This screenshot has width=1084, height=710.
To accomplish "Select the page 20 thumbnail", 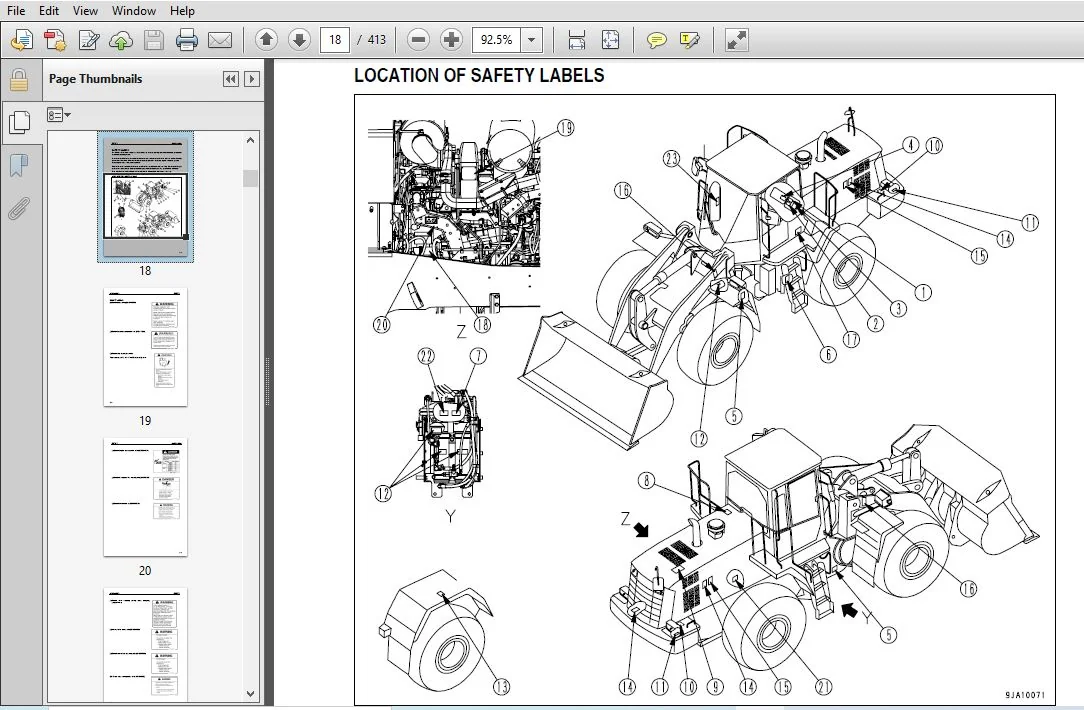I will 145,497.
